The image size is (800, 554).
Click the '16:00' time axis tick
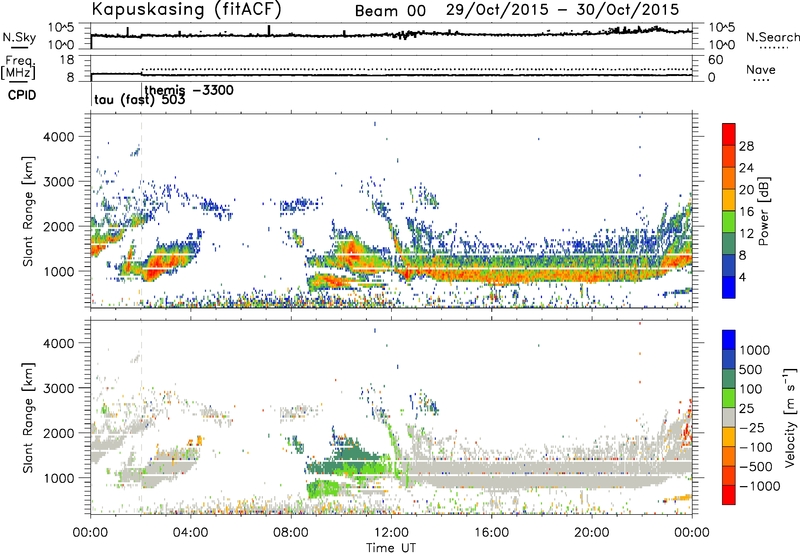pos(491,533)
